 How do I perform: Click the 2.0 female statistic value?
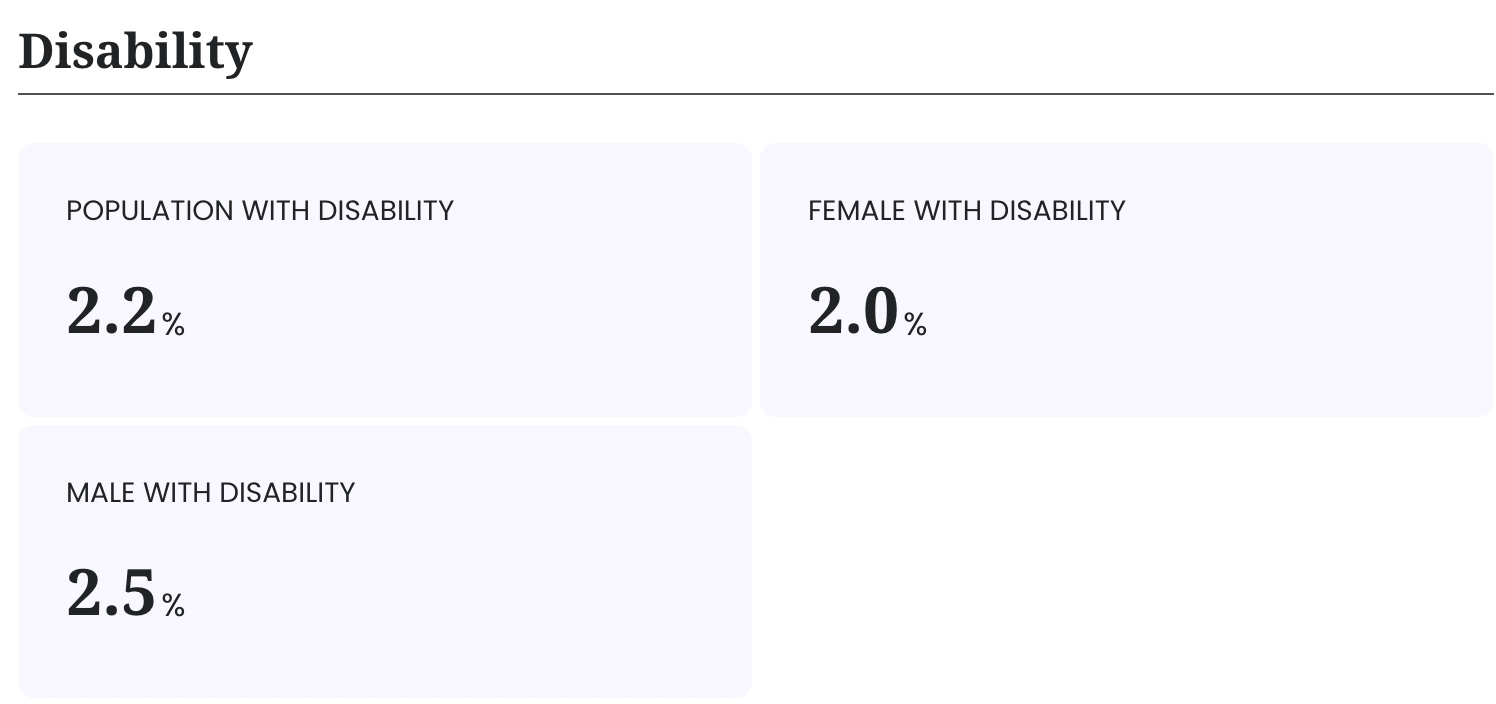pyautogui.click(x=854, y=311)
